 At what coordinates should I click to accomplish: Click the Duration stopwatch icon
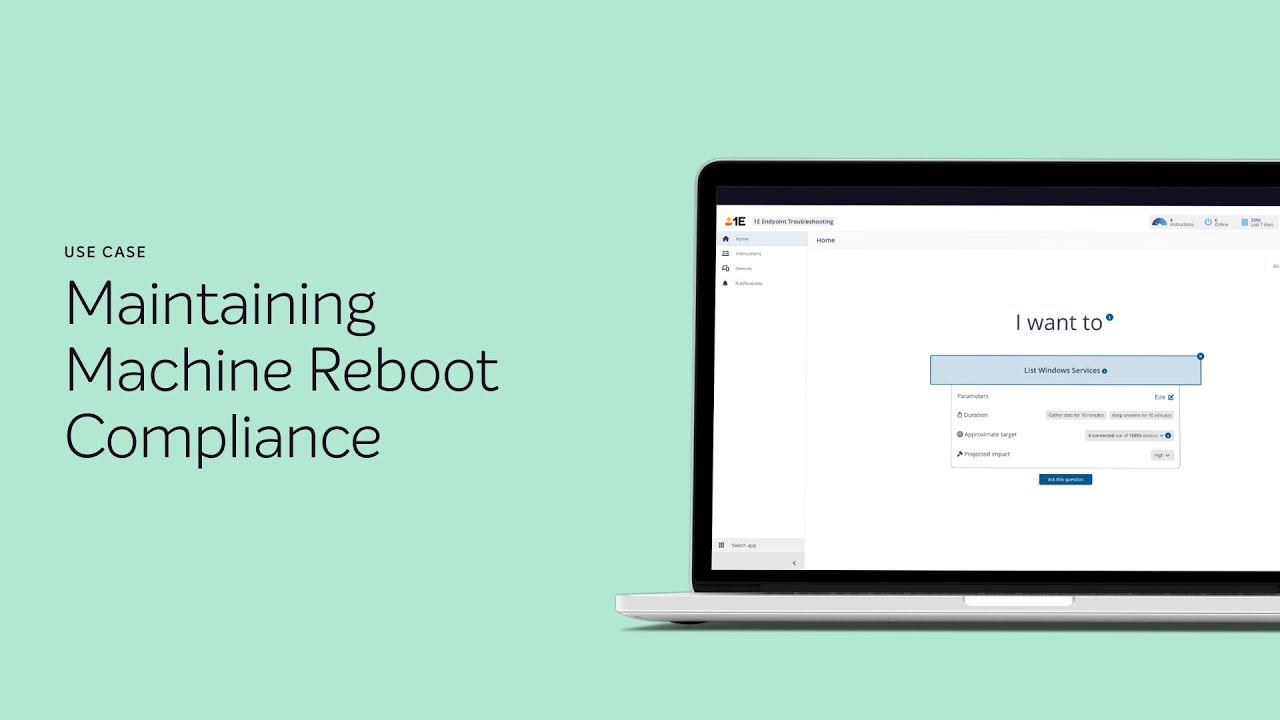click(x=960, y=415)
